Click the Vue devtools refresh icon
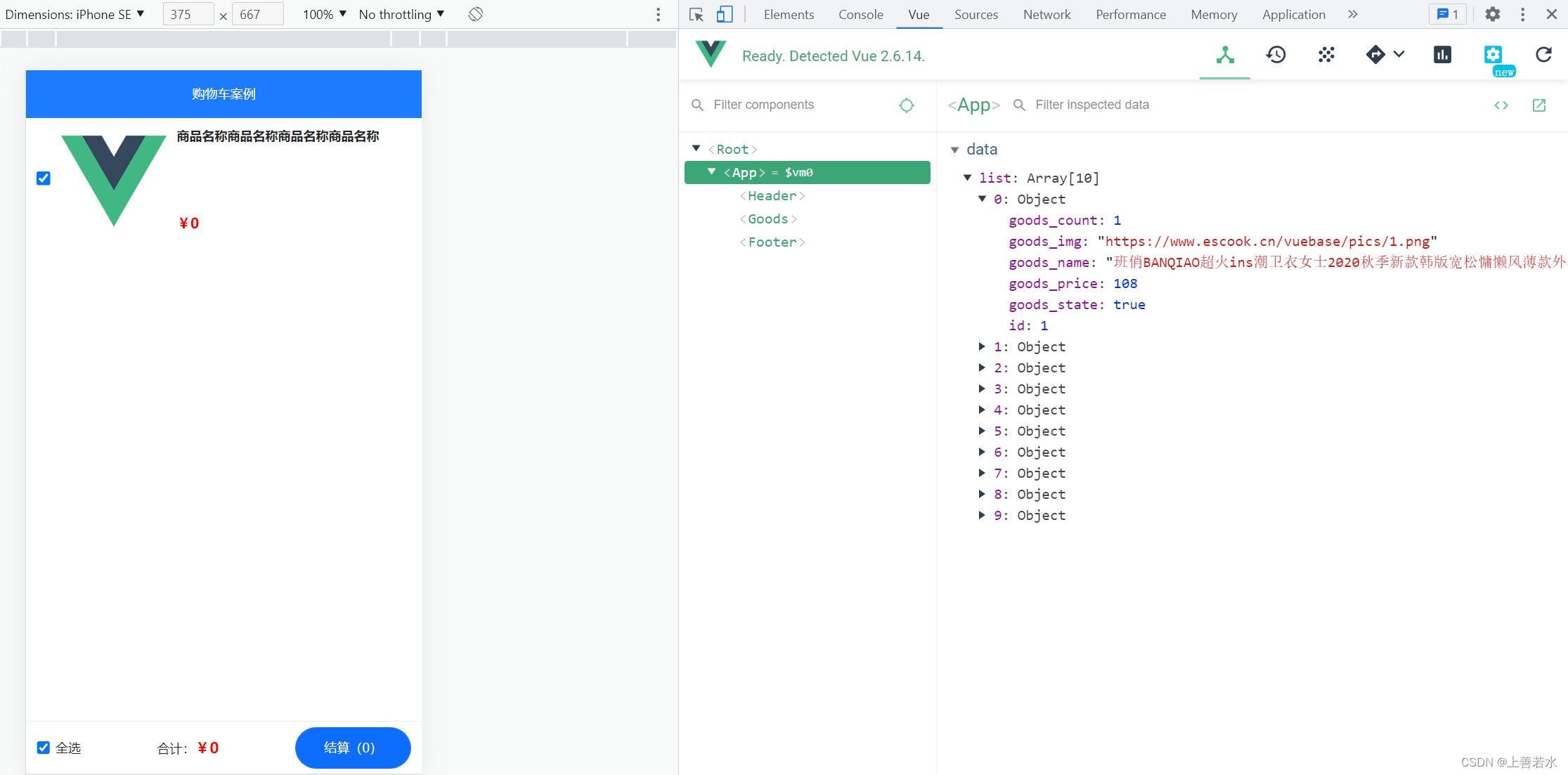This screenshot has height=775, width=1568. click(1543, 55)
